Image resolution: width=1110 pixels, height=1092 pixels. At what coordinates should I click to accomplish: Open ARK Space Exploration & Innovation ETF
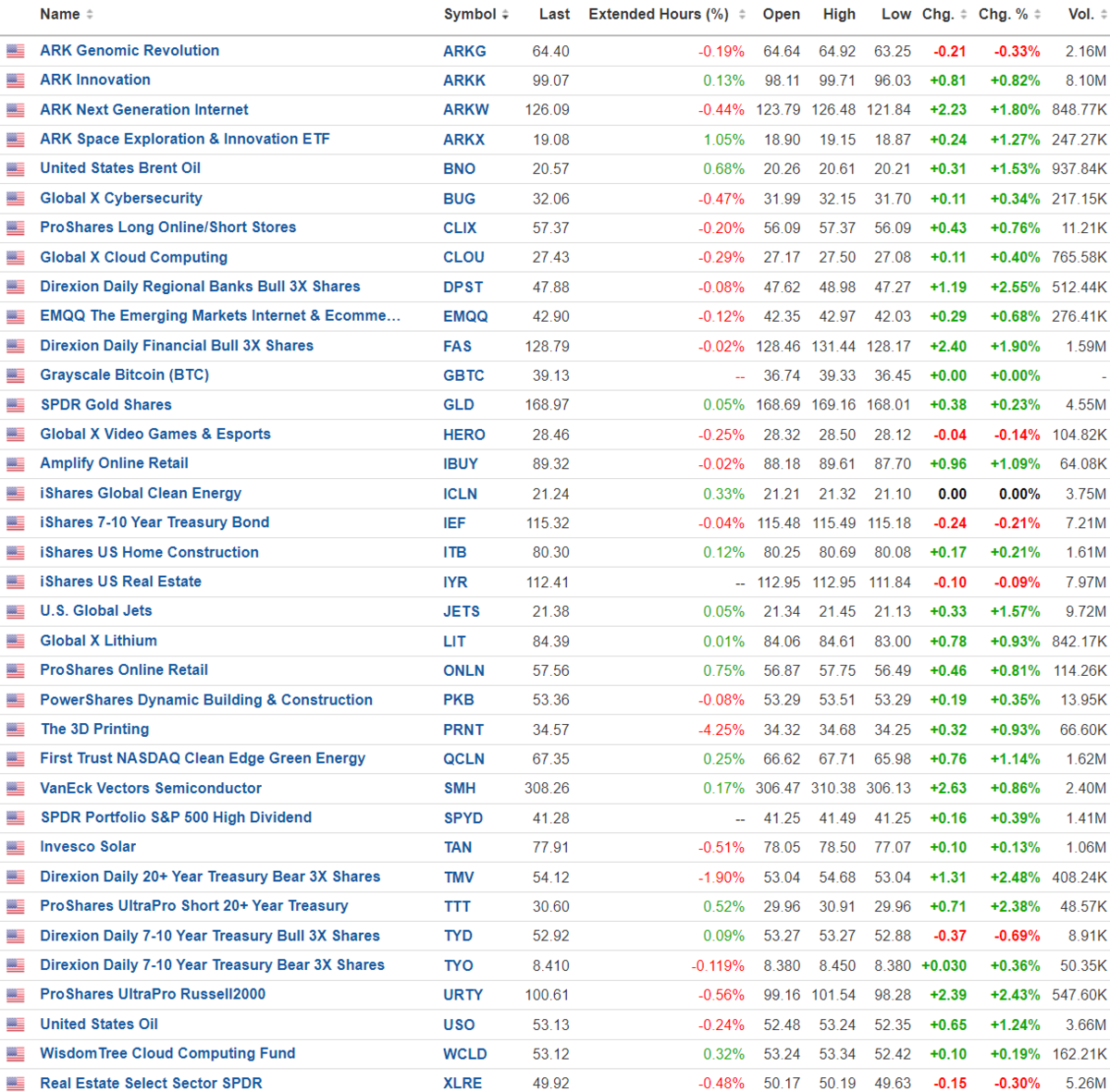coord(185,140)
